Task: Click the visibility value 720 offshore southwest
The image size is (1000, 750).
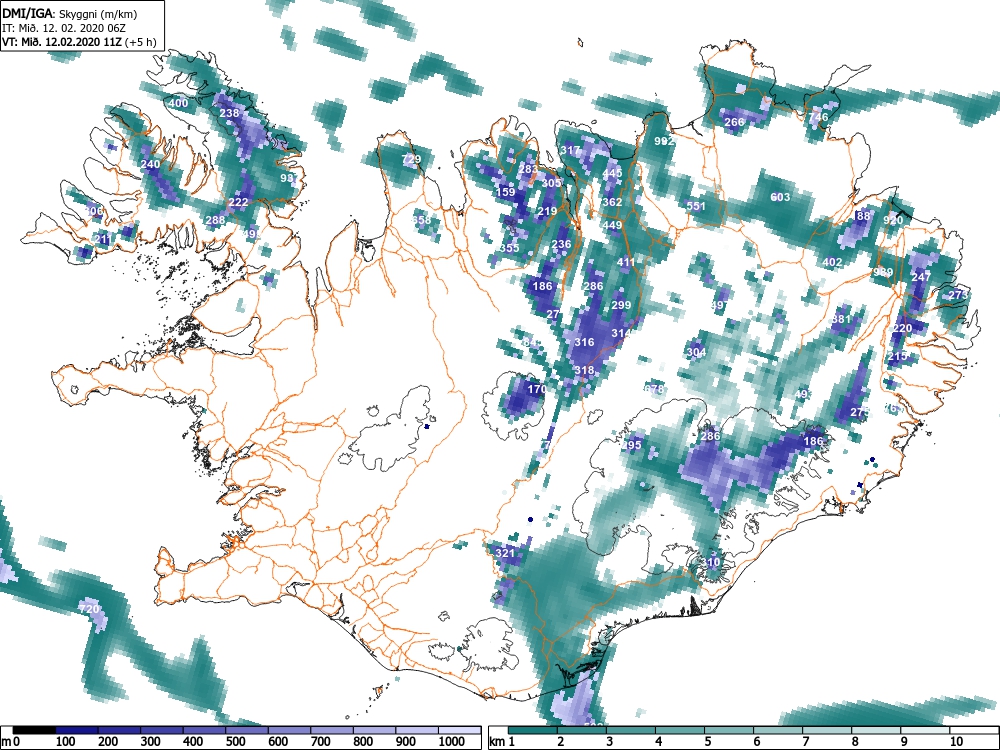Action: coord(89,609)
